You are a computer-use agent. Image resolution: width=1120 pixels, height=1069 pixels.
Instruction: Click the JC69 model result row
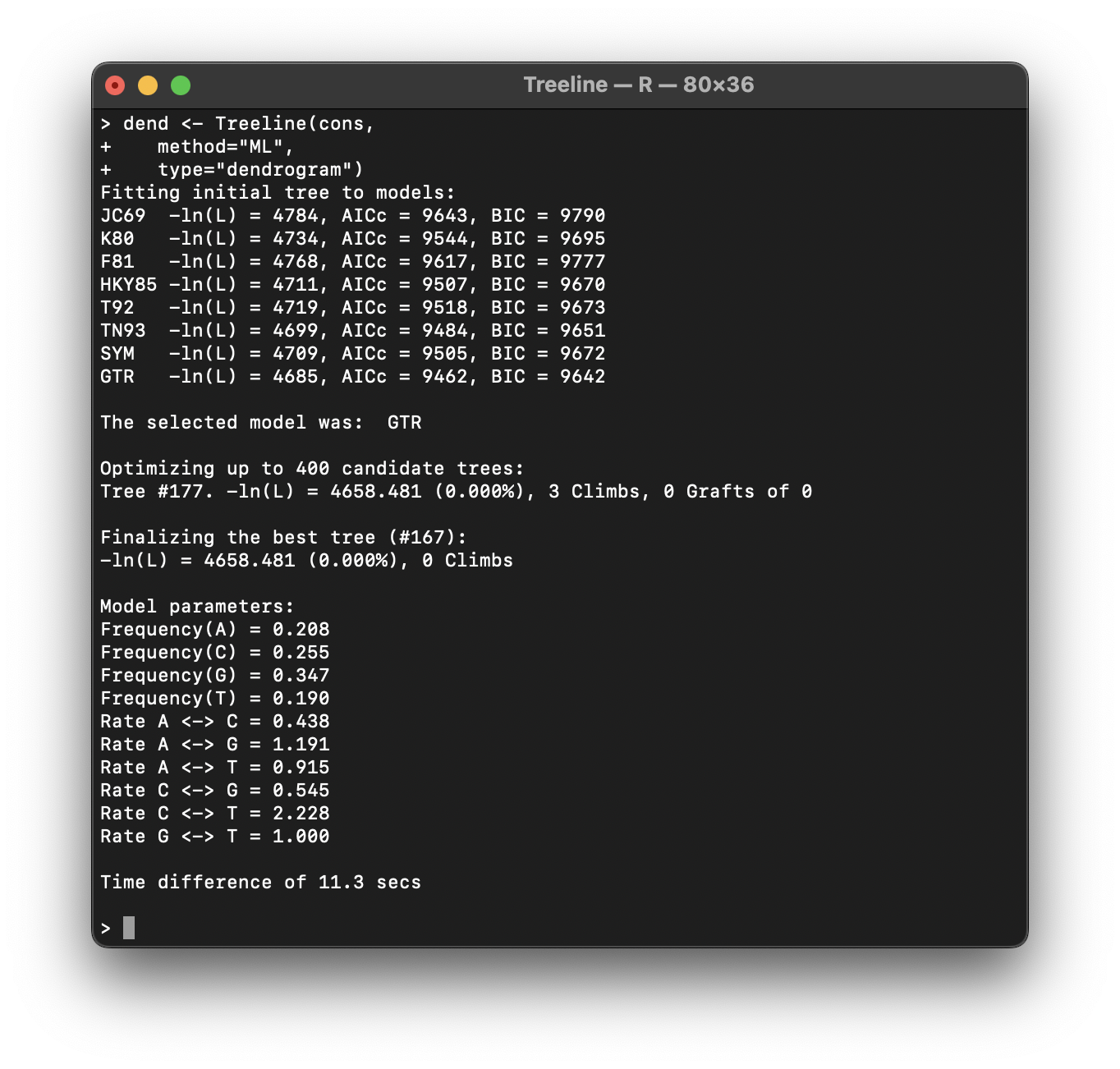coord(352,216)
